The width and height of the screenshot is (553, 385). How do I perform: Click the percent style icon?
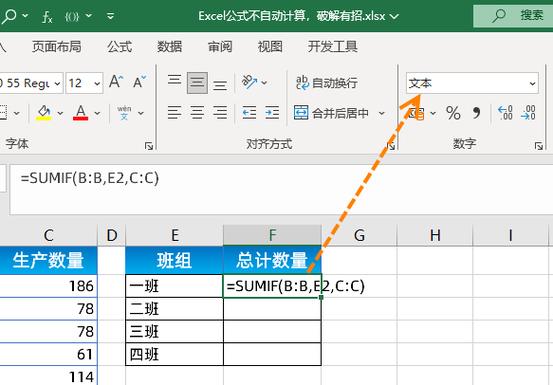(x=453, y=113)
